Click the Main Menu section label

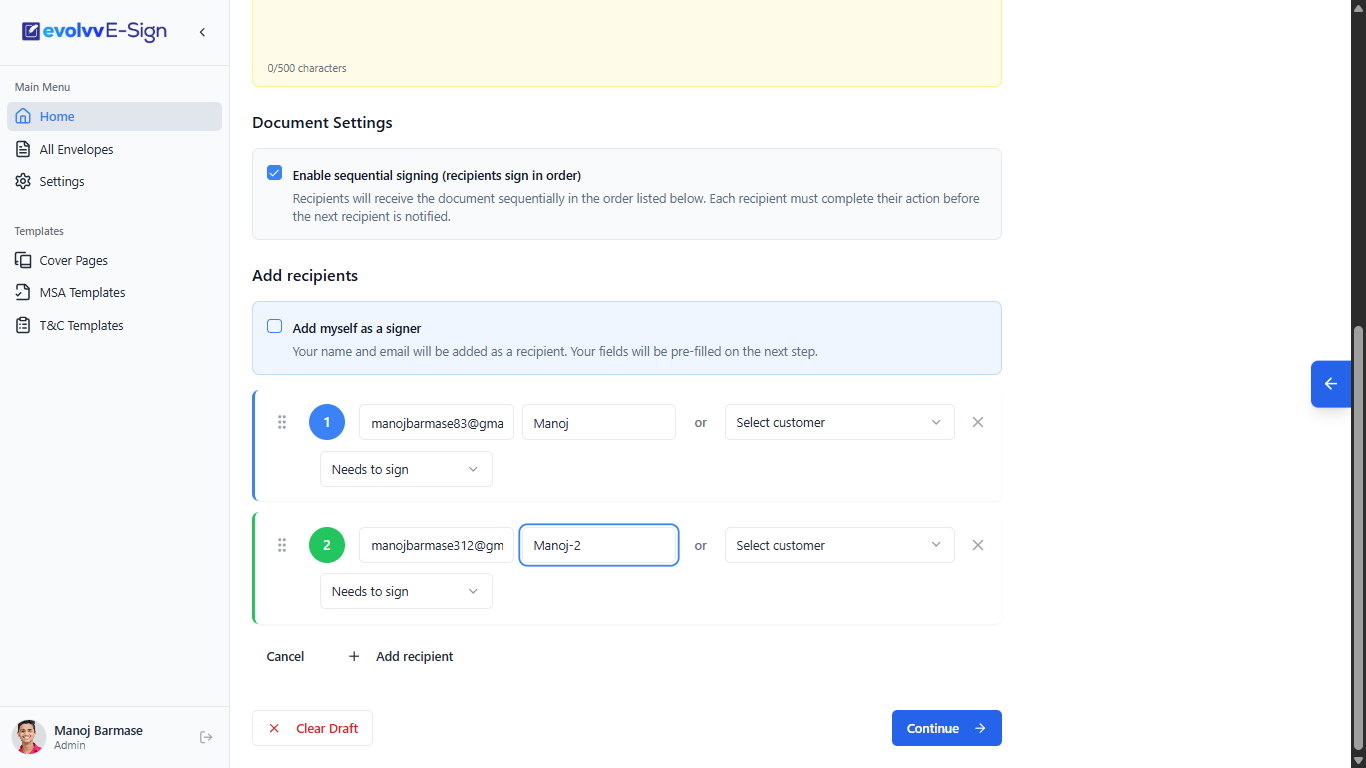click(x=42, y=87)
